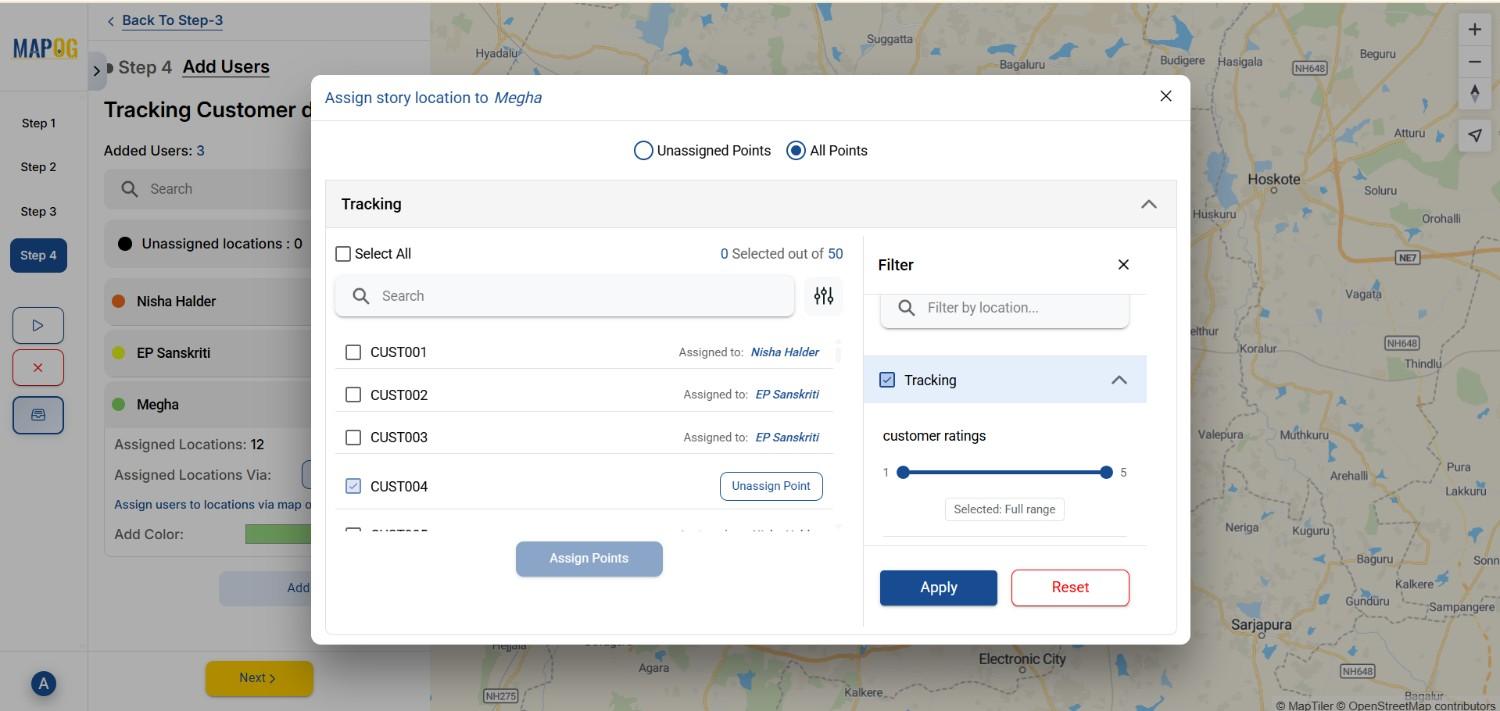This screenshot has height=711, width=1500.
Task: Click the play icon in the left sidebar
Action: [38, 324]
